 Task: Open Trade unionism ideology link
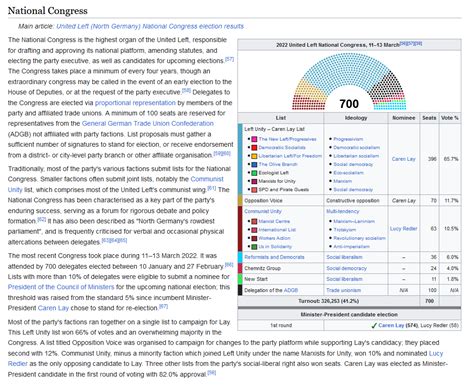(x=343, y=290)
